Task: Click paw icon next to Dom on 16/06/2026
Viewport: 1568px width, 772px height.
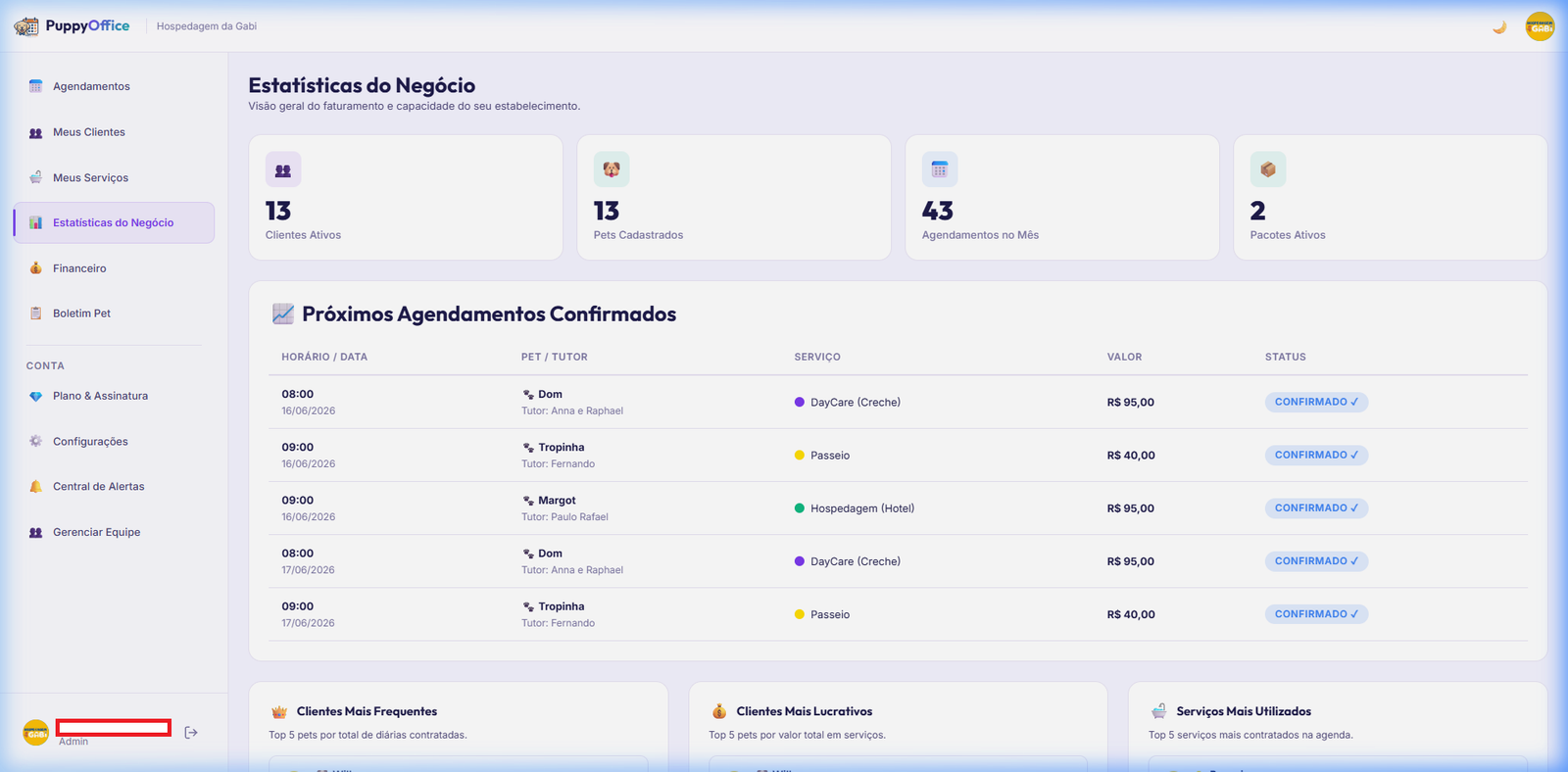Action: pyautogui.click(x=528, y=395)
